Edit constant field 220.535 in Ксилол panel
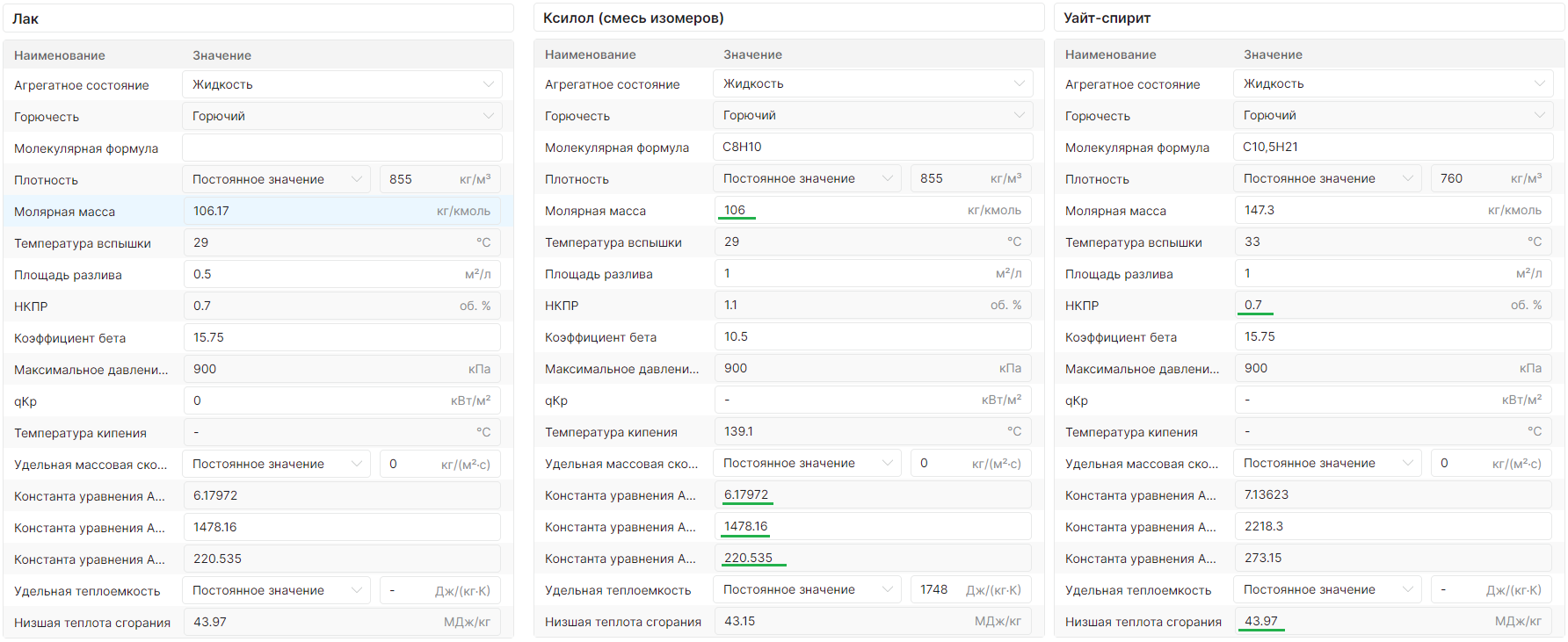 pos(873,558)
